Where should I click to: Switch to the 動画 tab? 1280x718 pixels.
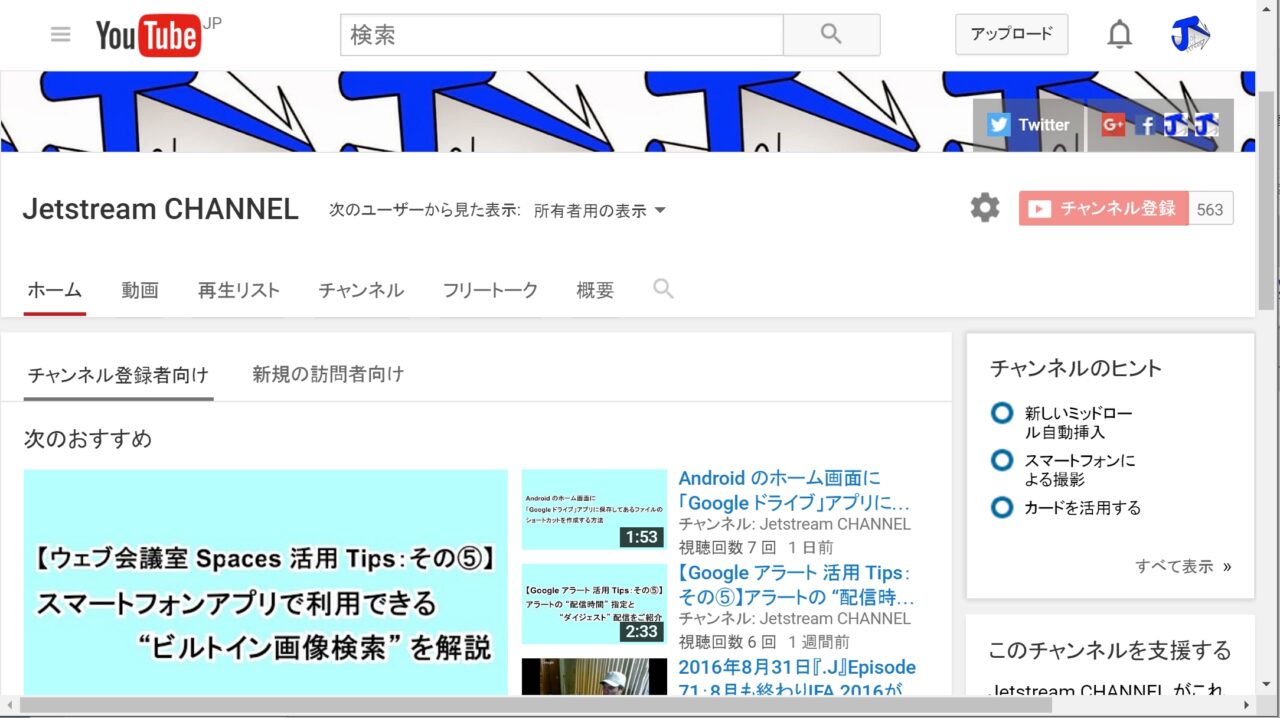140,291
